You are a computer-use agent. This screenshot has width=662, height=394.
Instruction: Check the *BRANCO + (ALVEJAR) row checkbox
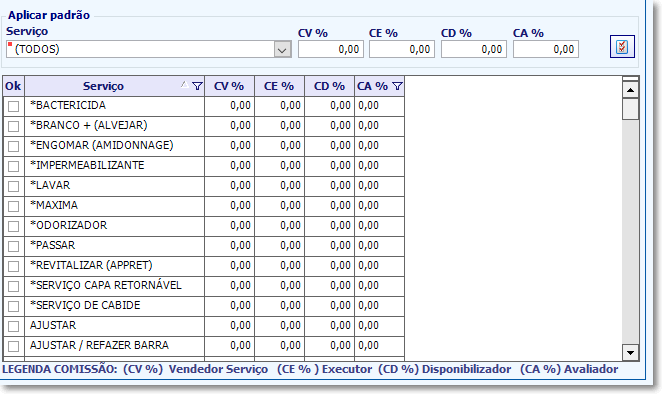[14, 126]
